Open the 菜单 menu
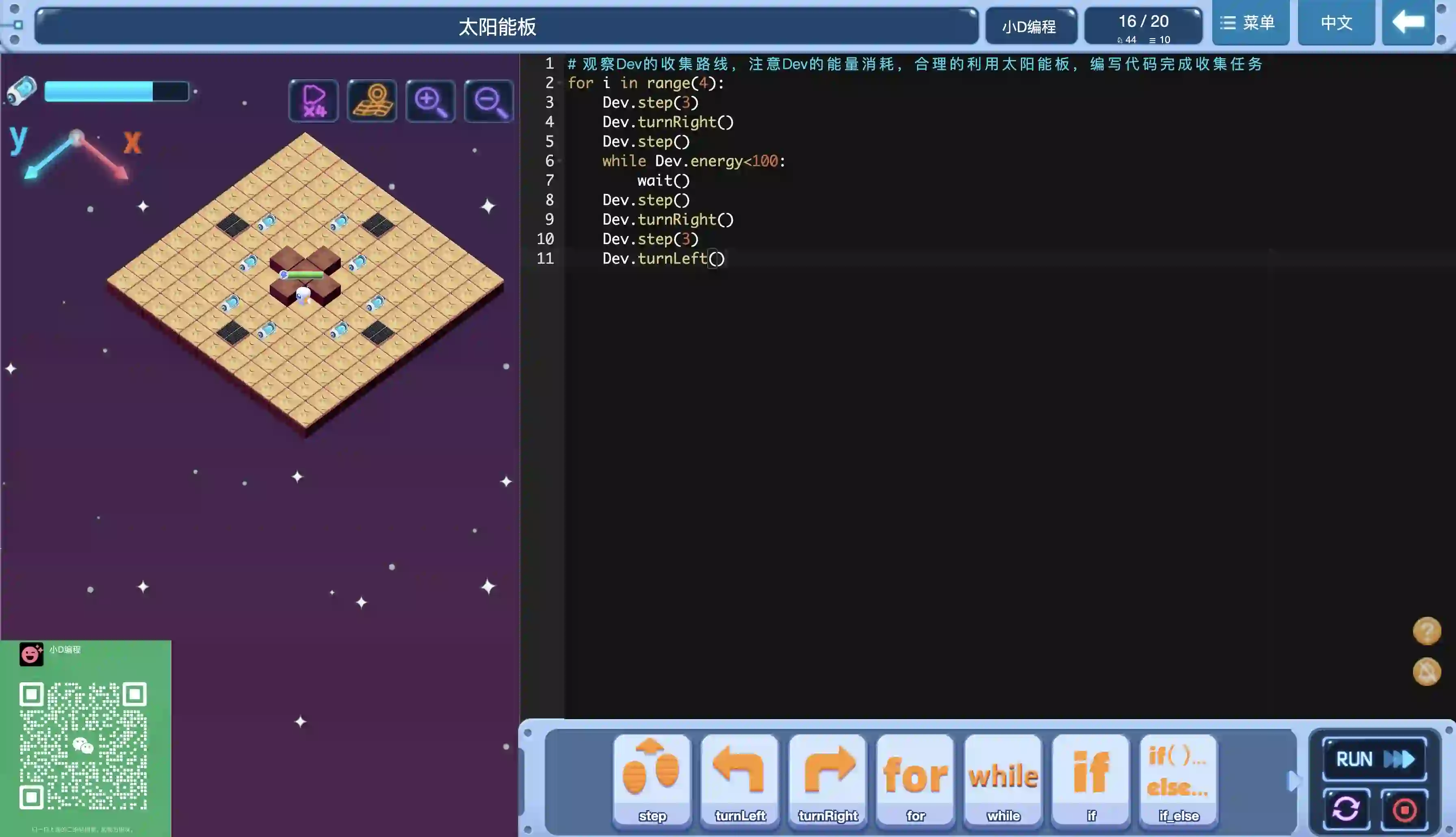Screen dimensions: 1456x837 tap(1250, 23)
